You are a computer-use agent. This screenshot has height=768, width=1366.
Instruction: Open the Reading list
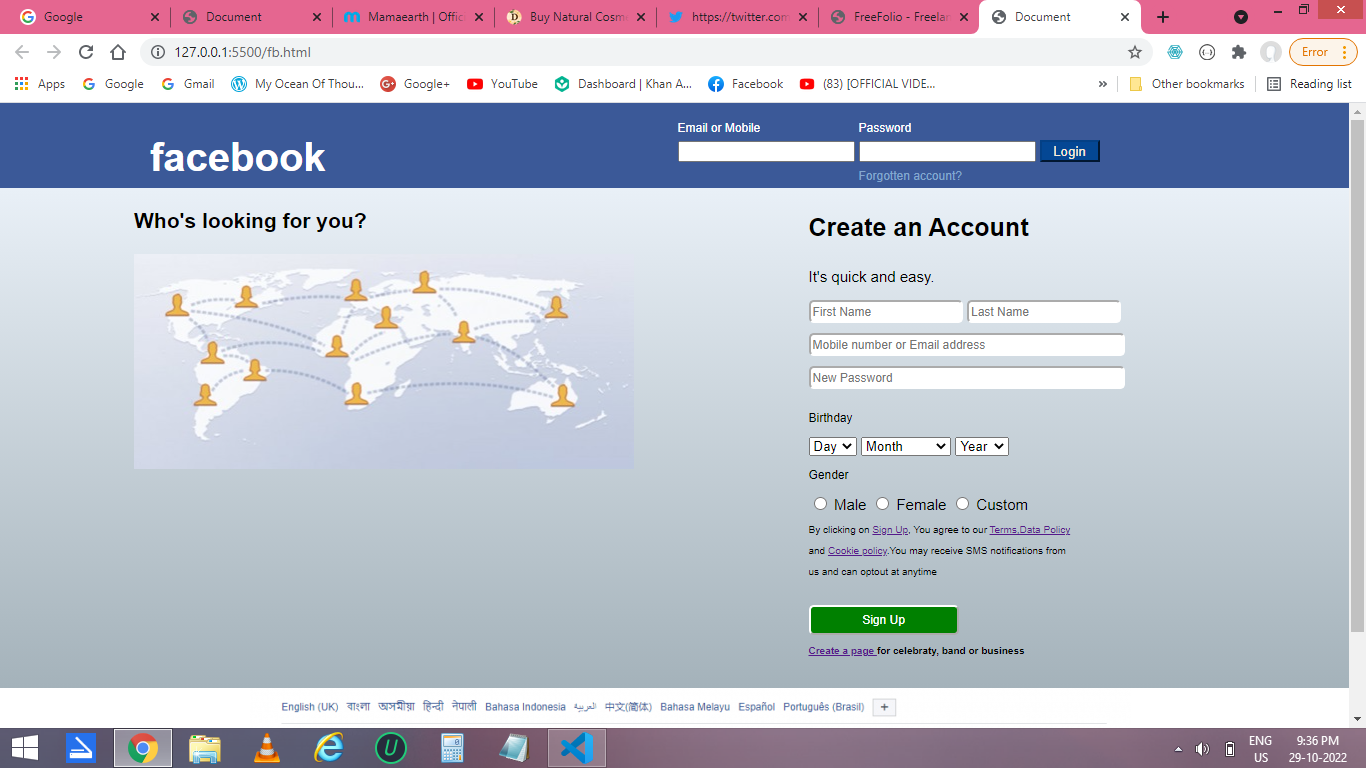(x=1309, y=84)
